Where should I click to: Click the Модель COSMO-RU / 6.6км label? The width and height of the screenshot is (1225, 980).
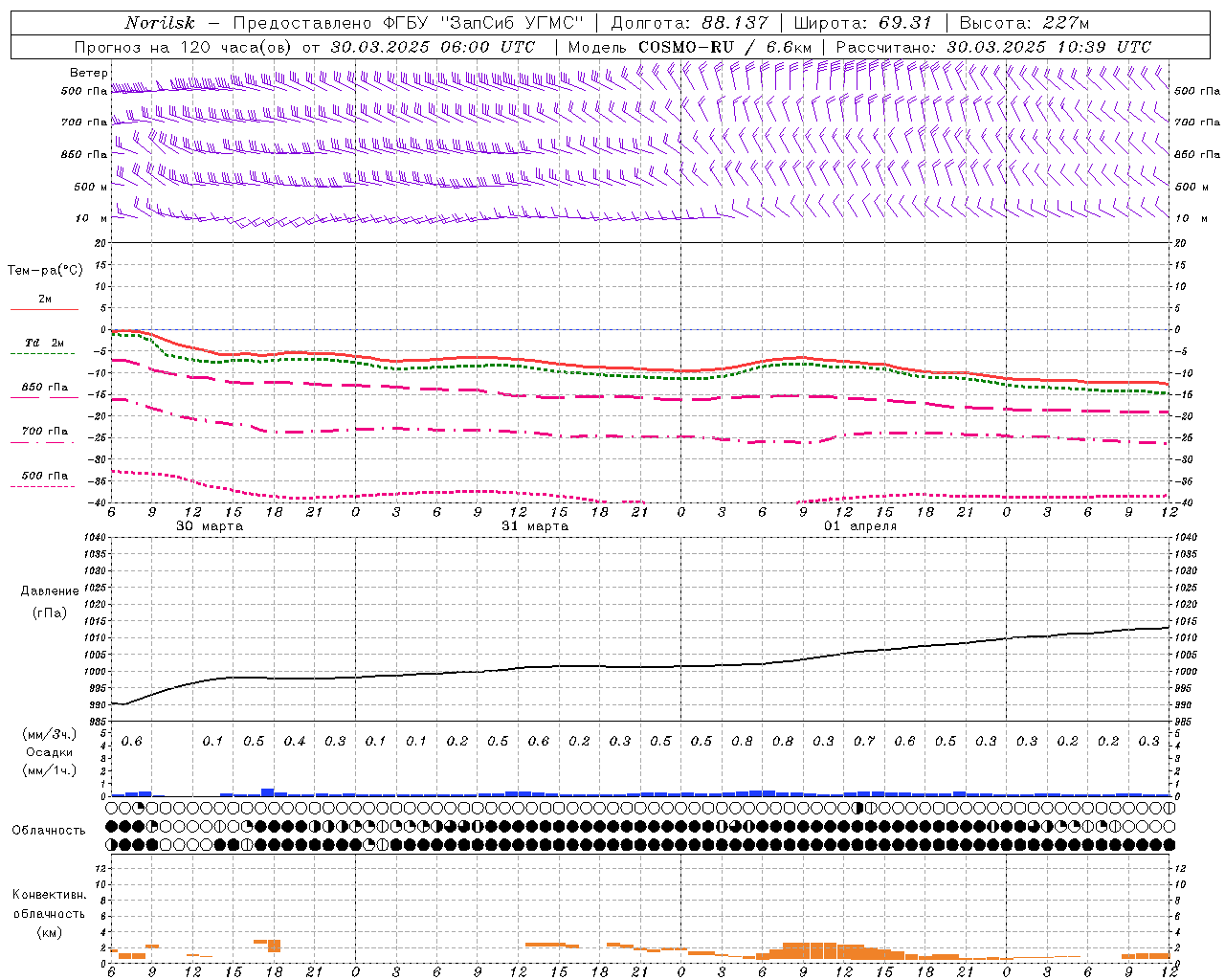(x=690, y=47)
